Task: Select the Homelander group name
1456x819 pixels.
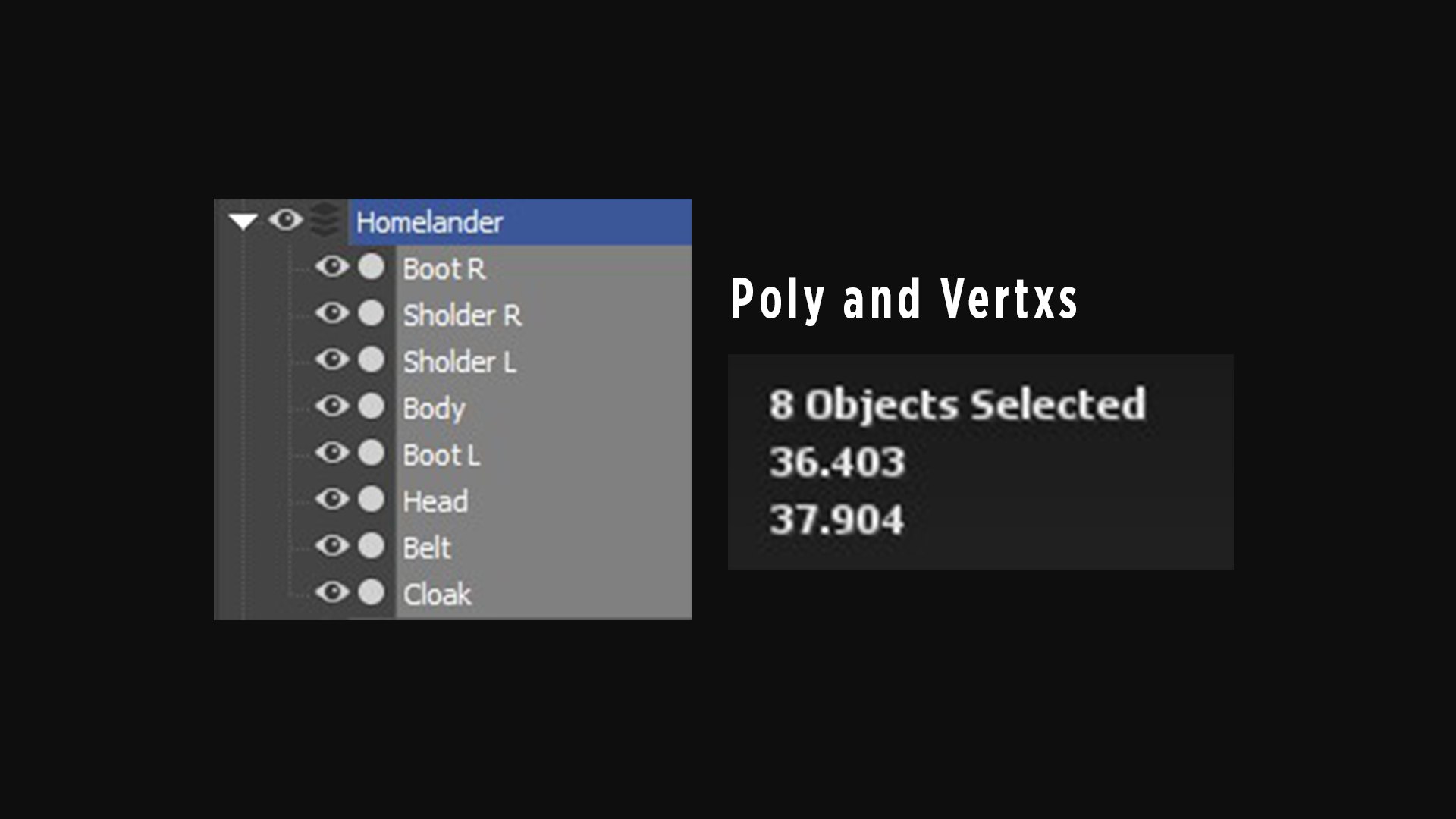Action: click(429, 222)
